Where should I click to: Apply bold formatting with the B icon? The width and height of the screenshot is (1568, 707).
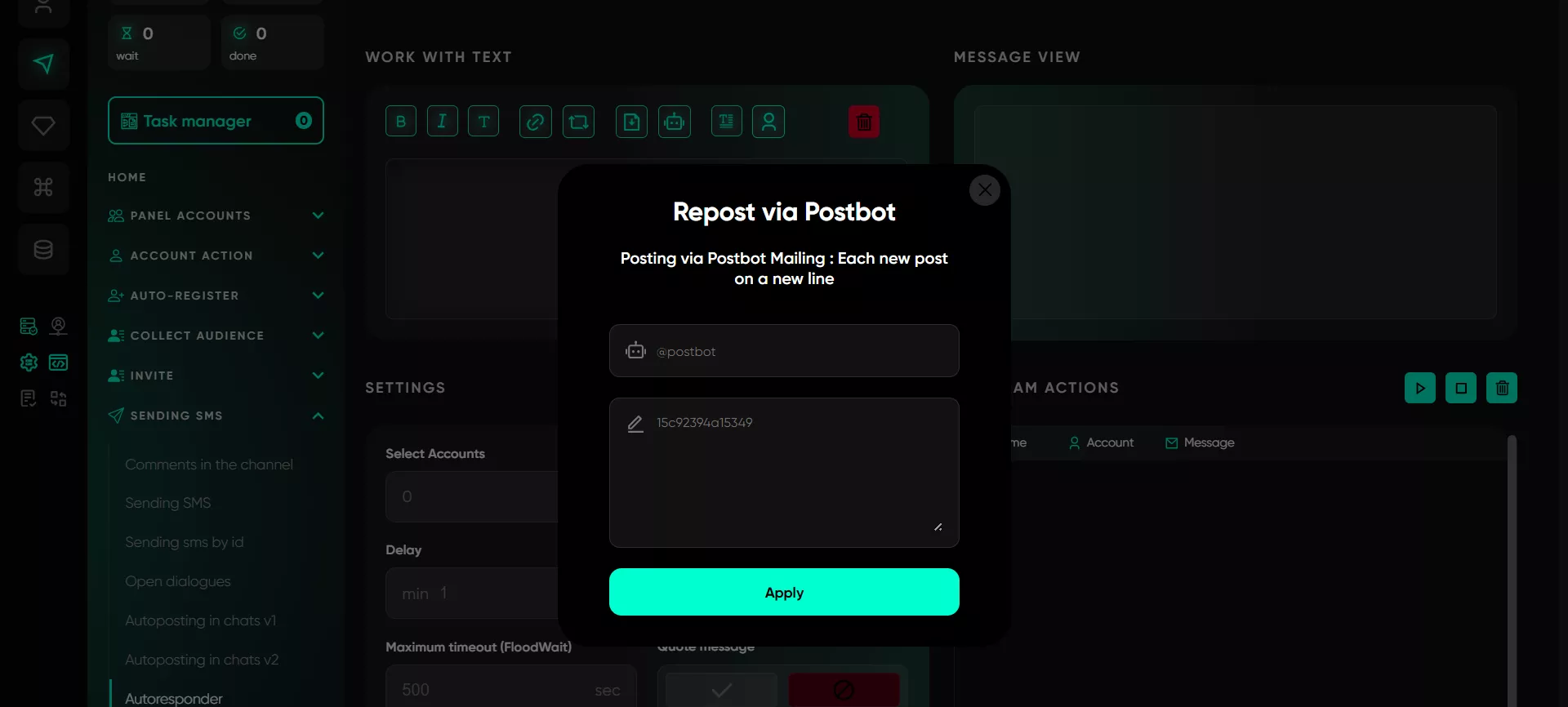pos(401,122)
